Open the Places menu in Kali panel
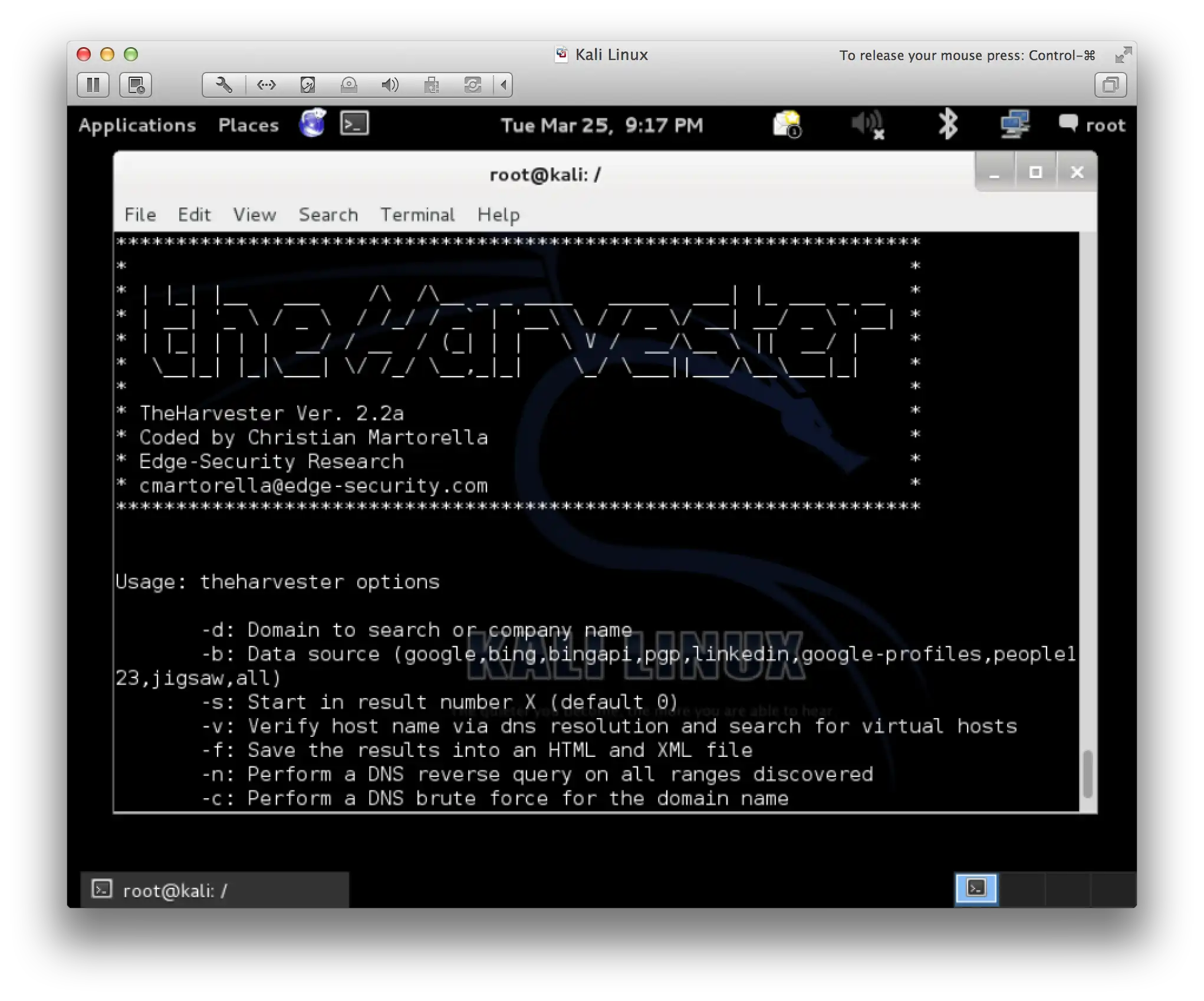This screenshot has width=1204, height=1001. click(248, 125)
